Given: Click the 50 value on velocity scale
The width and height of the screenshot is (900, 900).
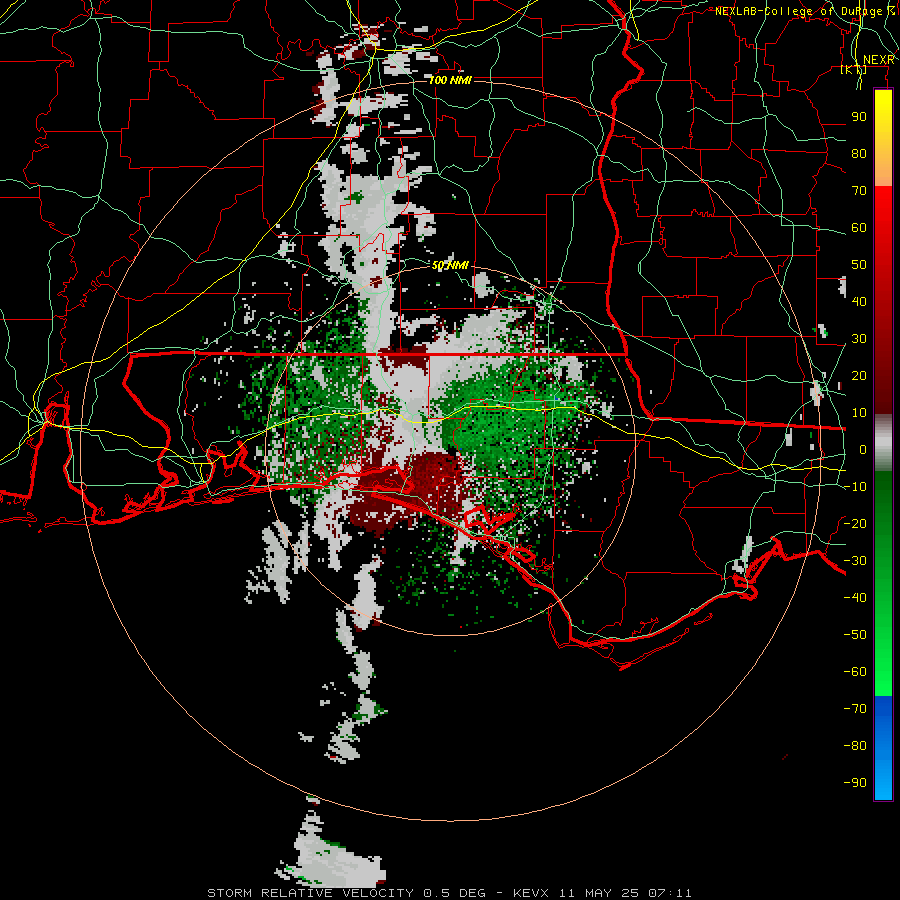Looking at the screenshot, I should point(859,265).
